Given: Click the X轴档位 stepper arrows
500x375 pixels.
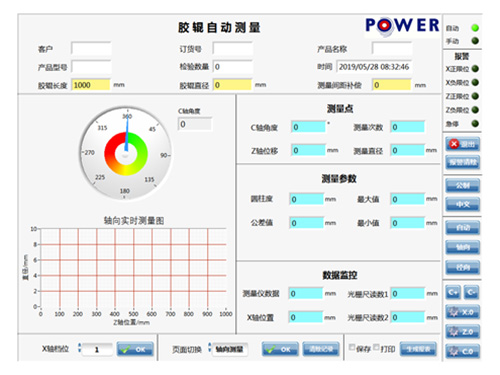Looking at the screenshot, I should tap(79, 348).
